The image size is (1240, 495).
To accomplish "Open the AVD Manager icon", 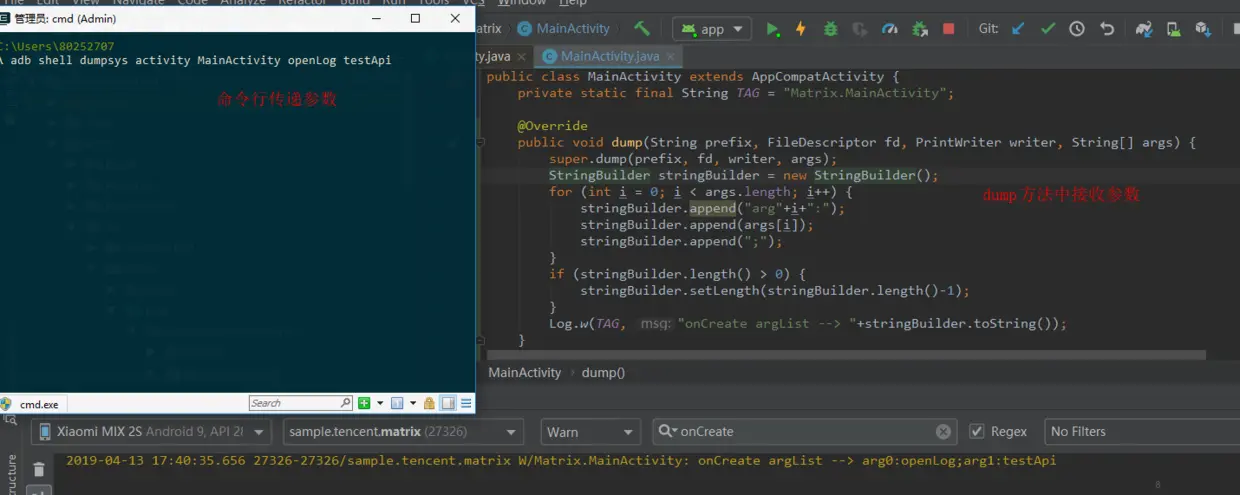I will coord(1175,29).
